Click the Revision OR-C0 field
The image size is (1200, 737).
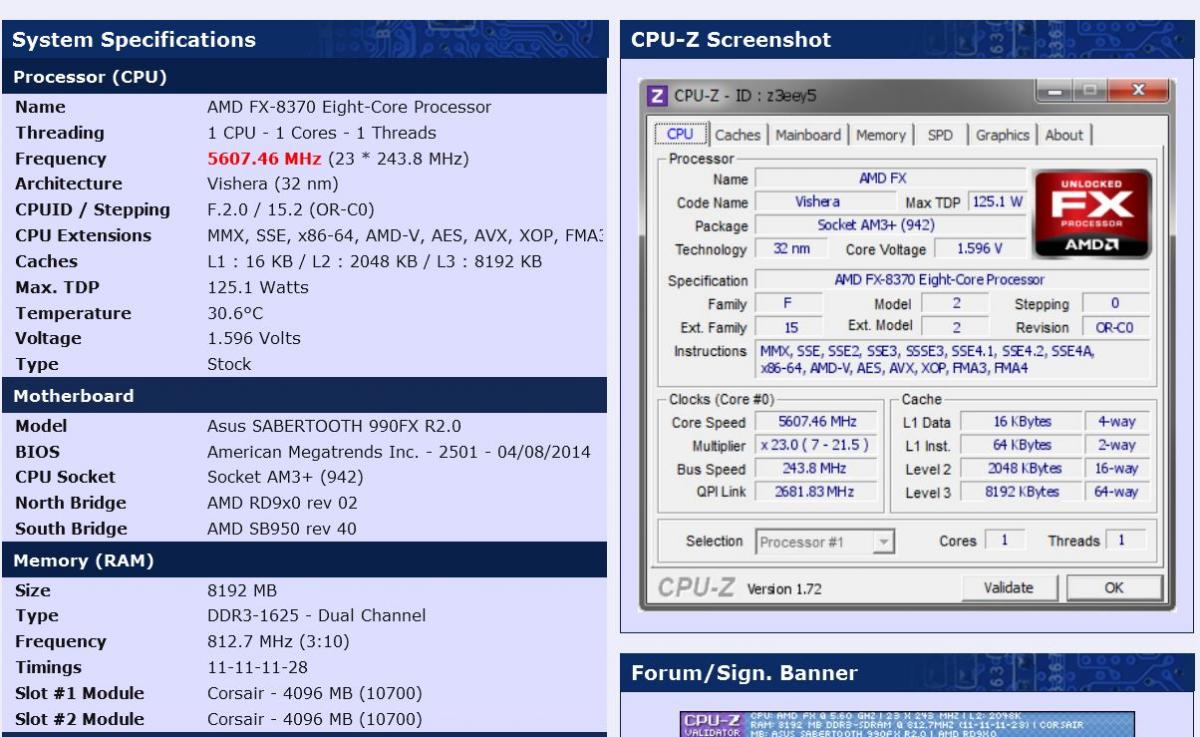pyautogui.click(x=1115, y=327)
